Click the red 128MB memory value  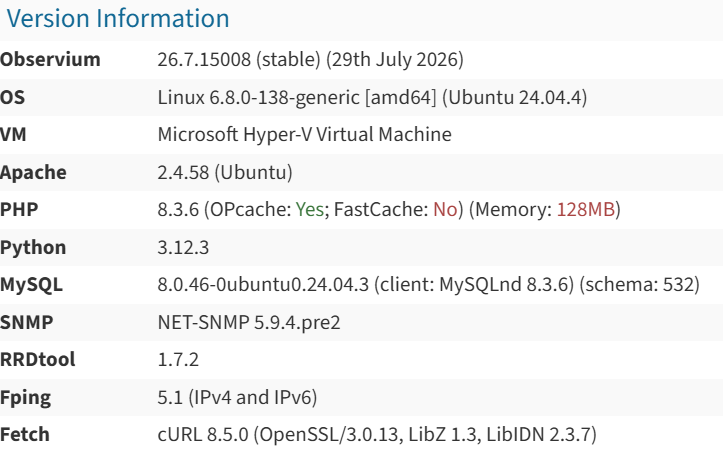586,209
